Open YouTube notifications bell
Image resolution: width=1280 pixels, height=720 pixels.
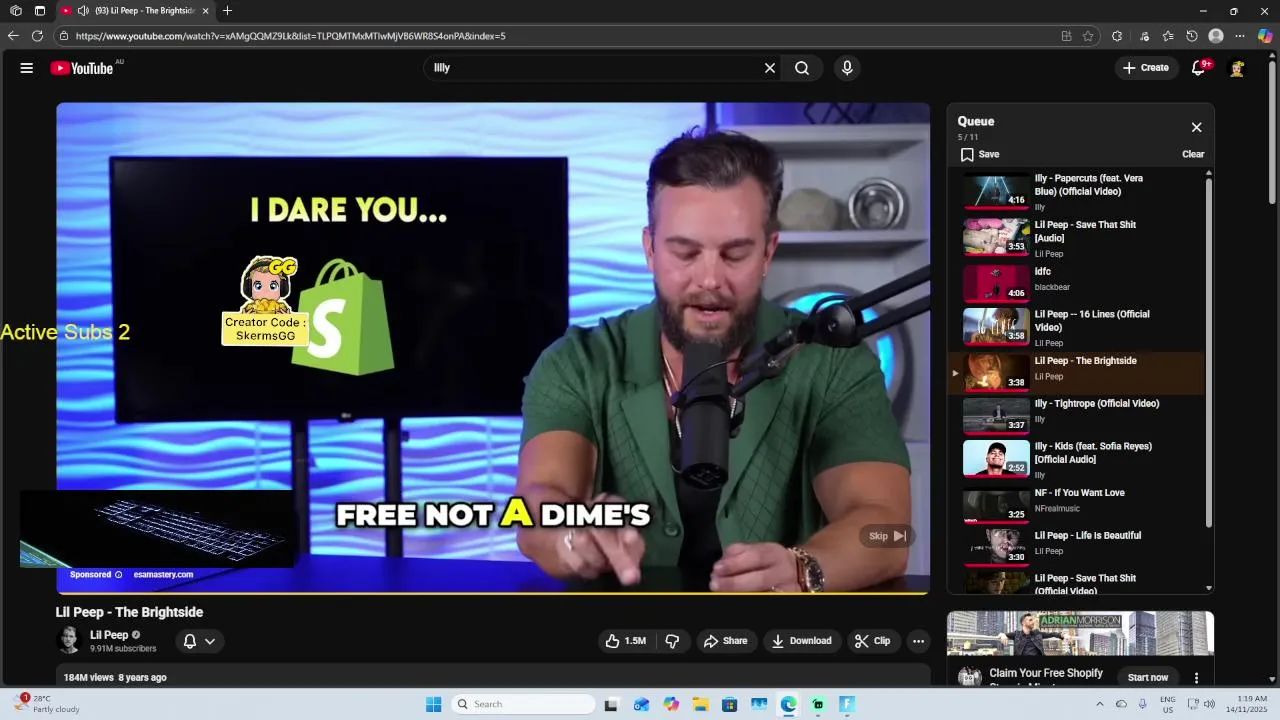(1198, 68)
